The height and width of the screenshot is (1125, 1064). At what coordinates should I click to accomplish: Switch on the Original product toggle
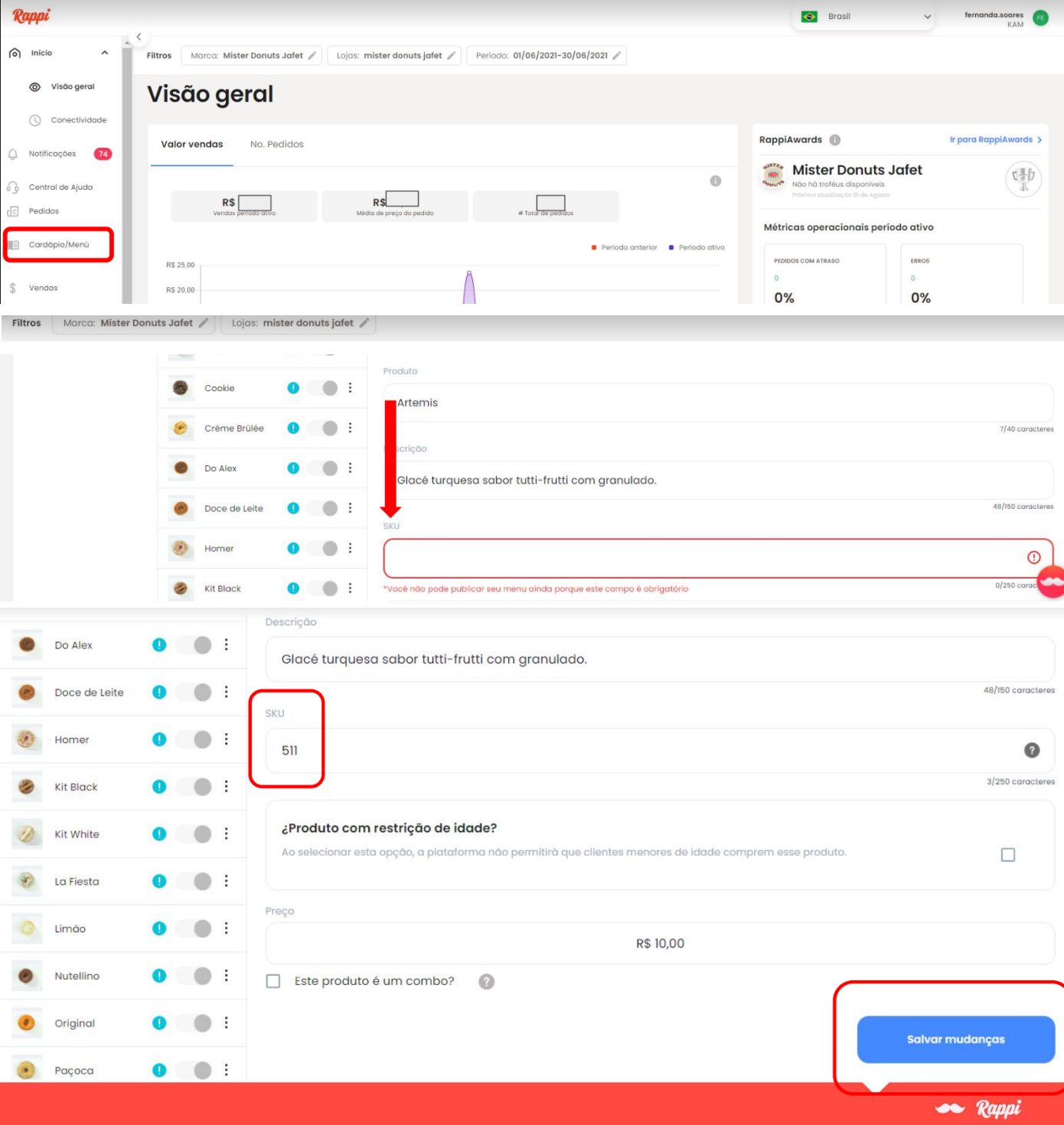(194, 1023)
